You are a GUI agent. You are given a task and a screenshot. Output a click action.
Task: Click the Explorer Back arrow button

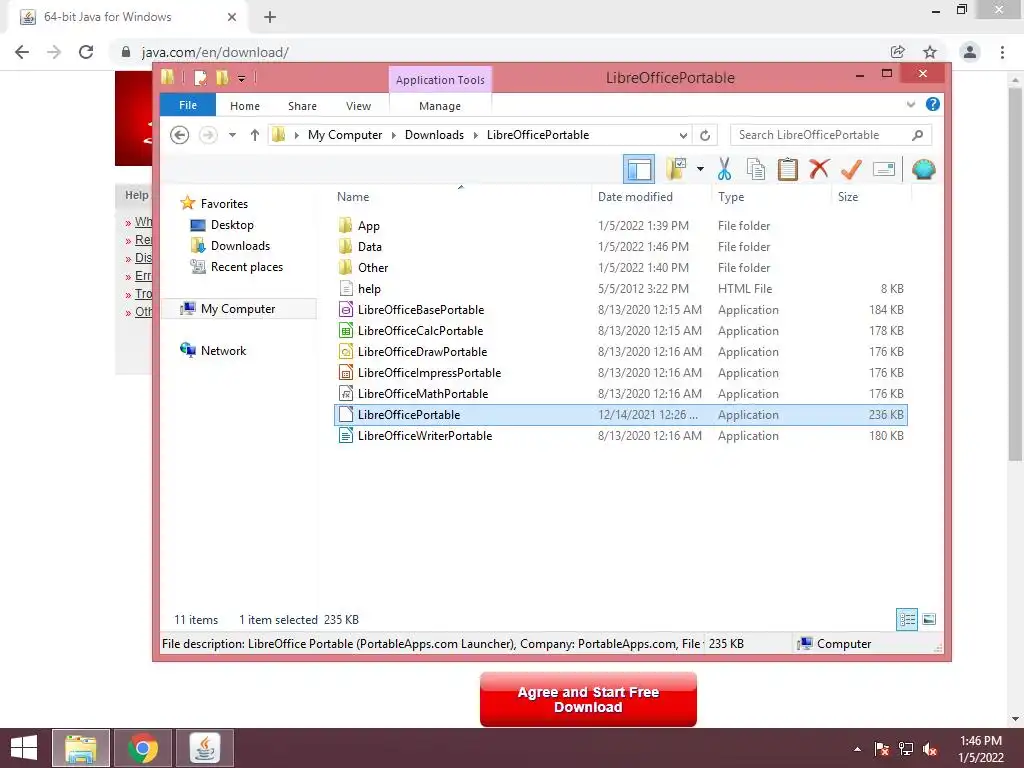point(180,135)
